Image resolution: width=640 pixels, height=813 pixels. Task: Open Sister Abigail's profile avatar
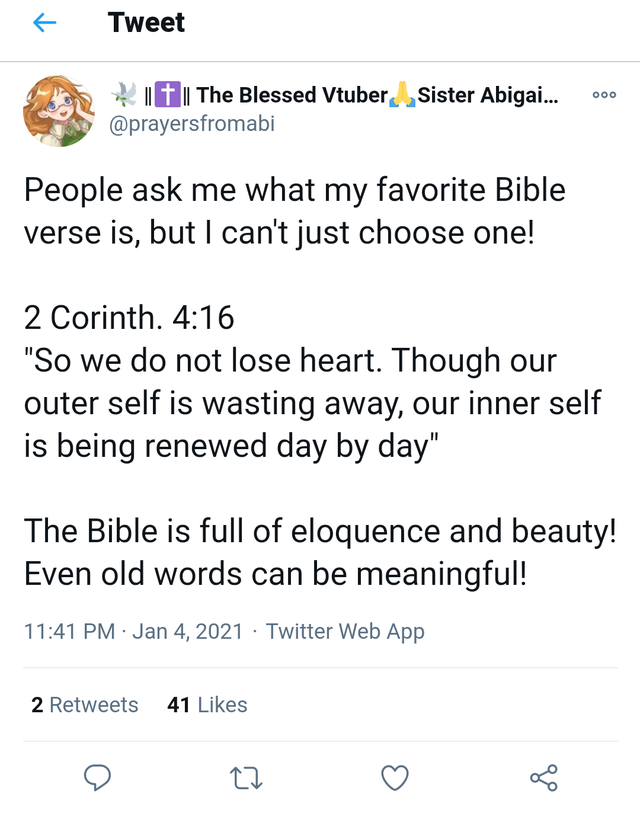59,110
